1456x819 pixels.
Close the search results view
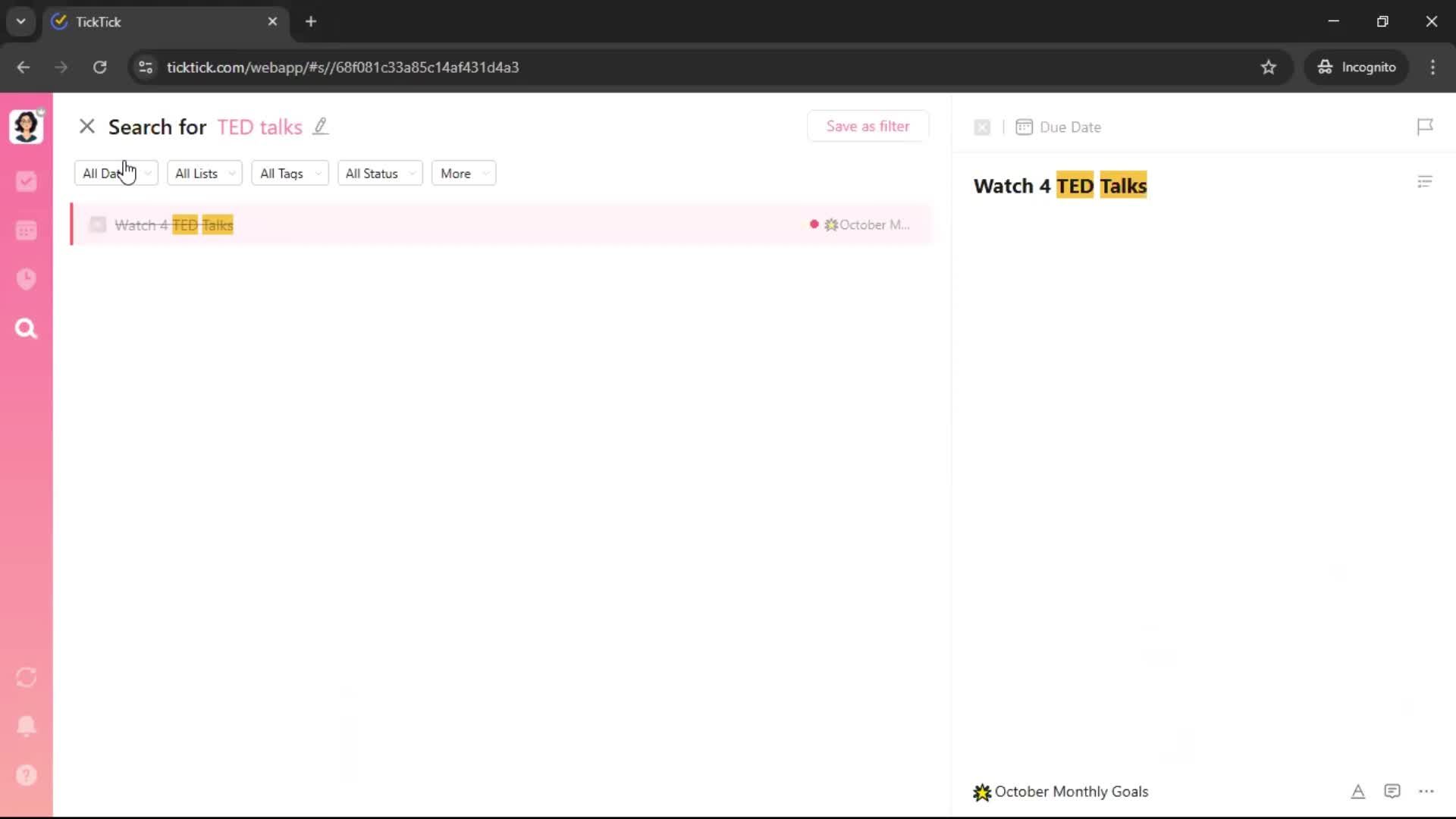pos(87,127)
